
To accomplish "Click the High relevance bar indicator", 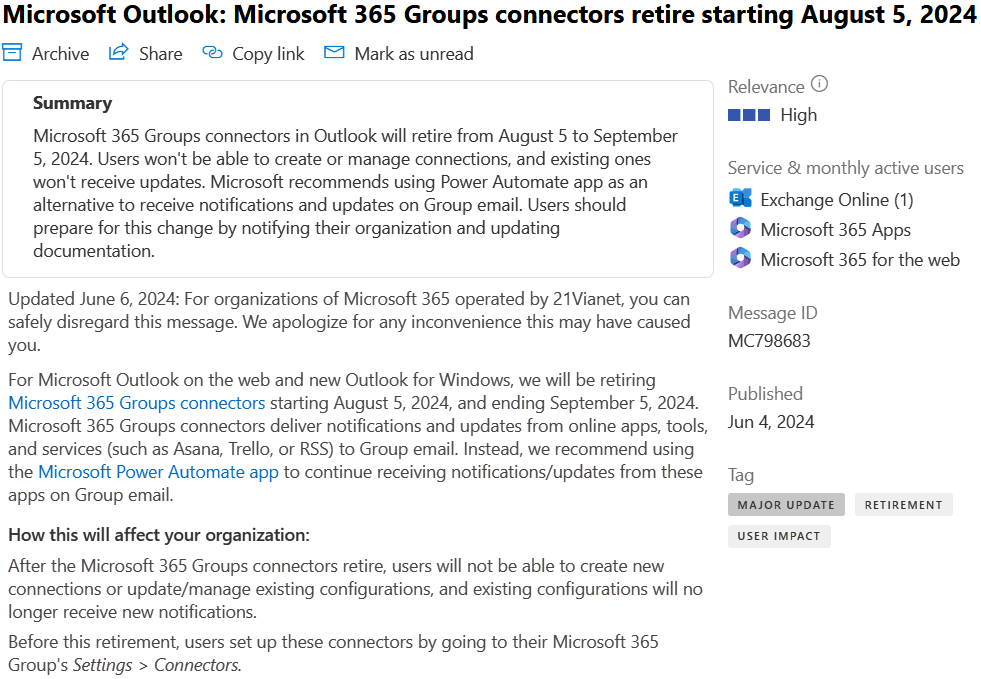I will (749, 115).
